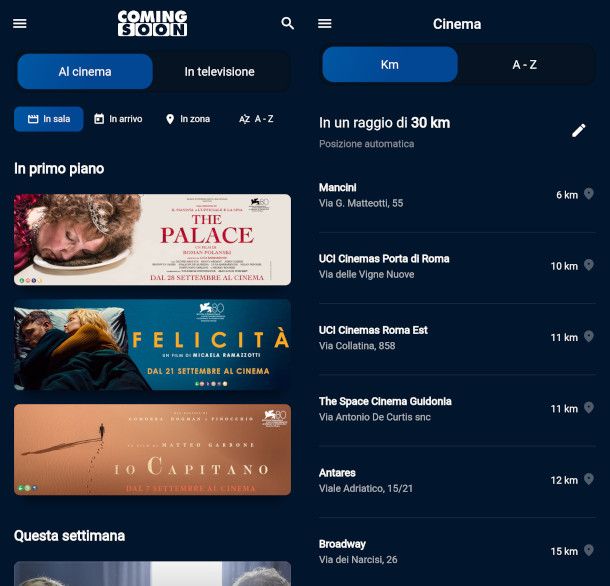Open hamburger menu on Cinema screen

tap(325, 24)
